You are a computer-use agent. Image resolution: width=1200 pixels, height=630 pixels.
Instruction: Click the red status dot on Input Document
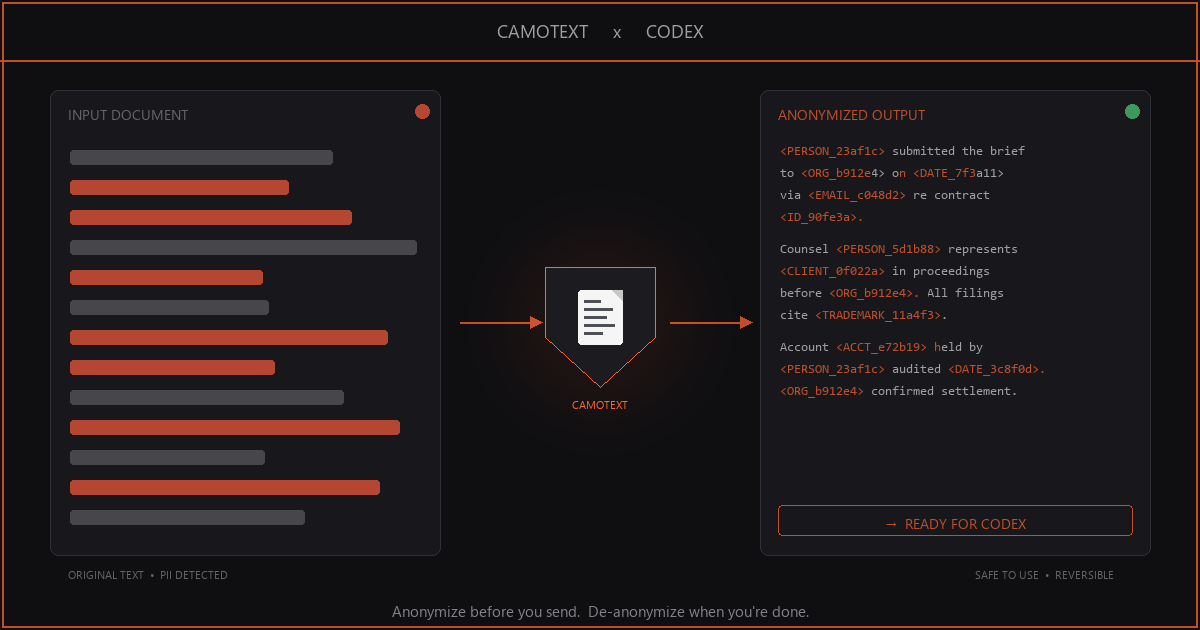[422, 111]
